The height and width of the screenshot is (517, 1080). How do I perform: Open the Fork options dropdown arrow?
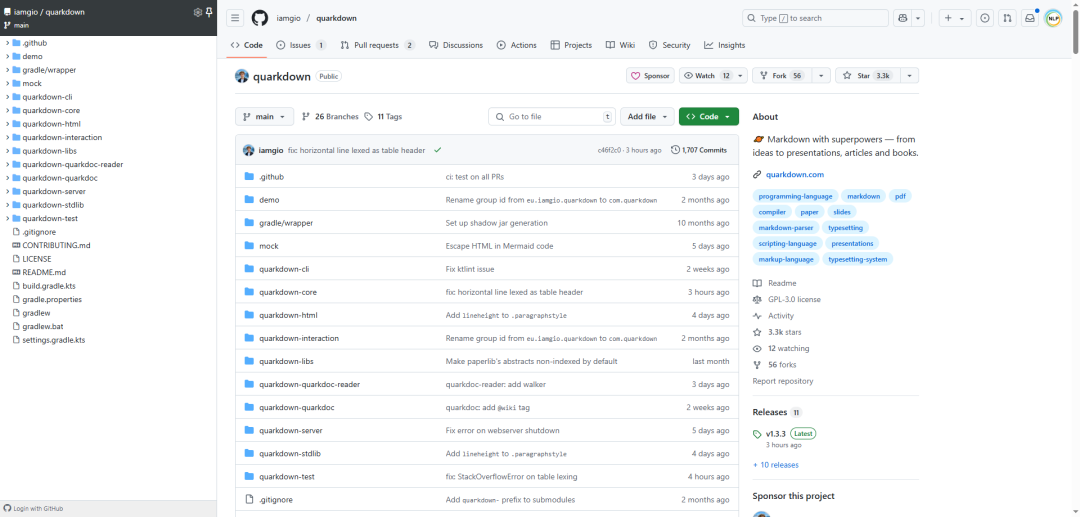[x=821, y=76]
